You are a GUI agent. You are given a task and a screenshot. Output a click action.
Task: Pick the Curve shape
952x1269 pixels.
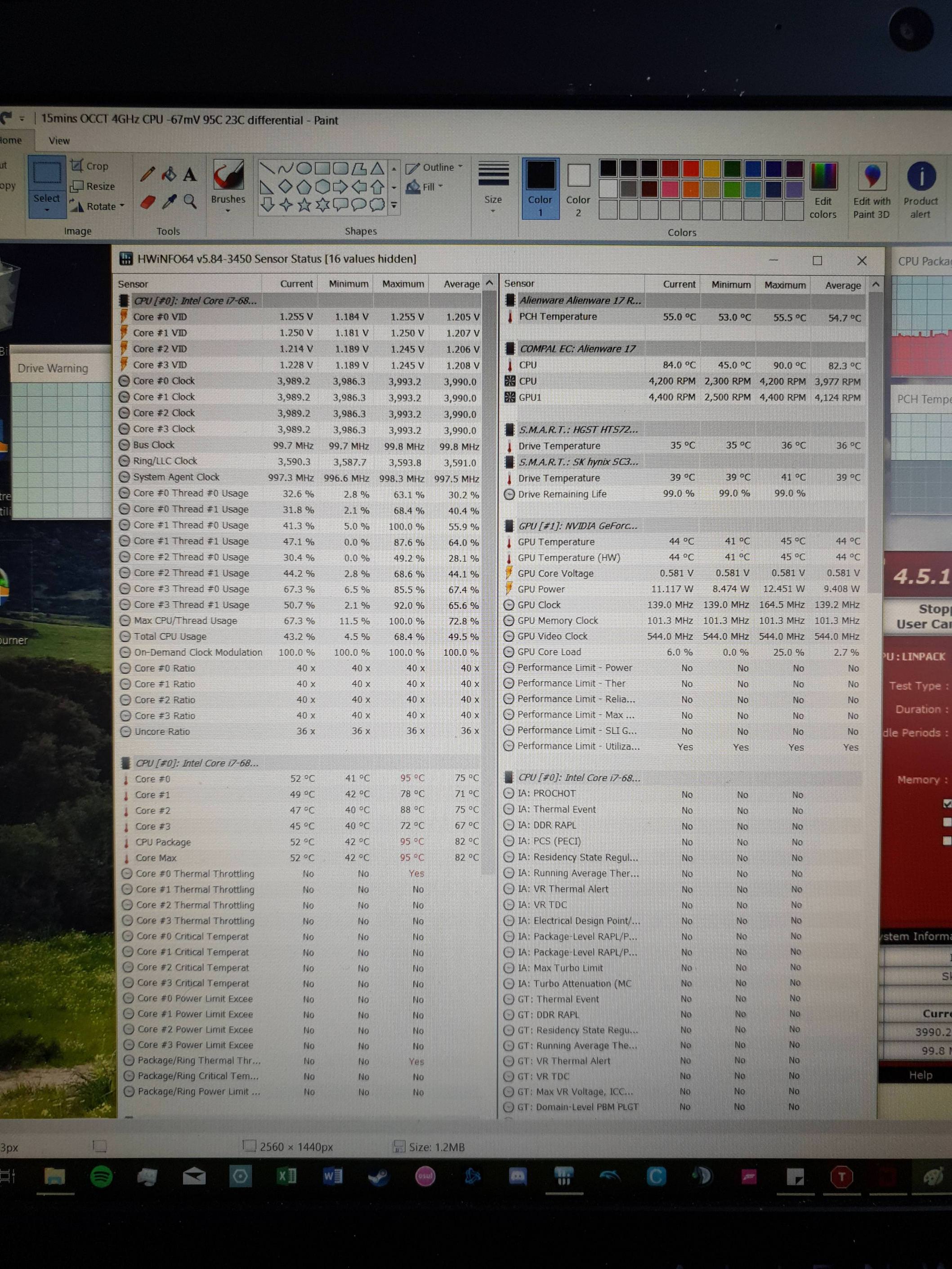tap(286, 169)
